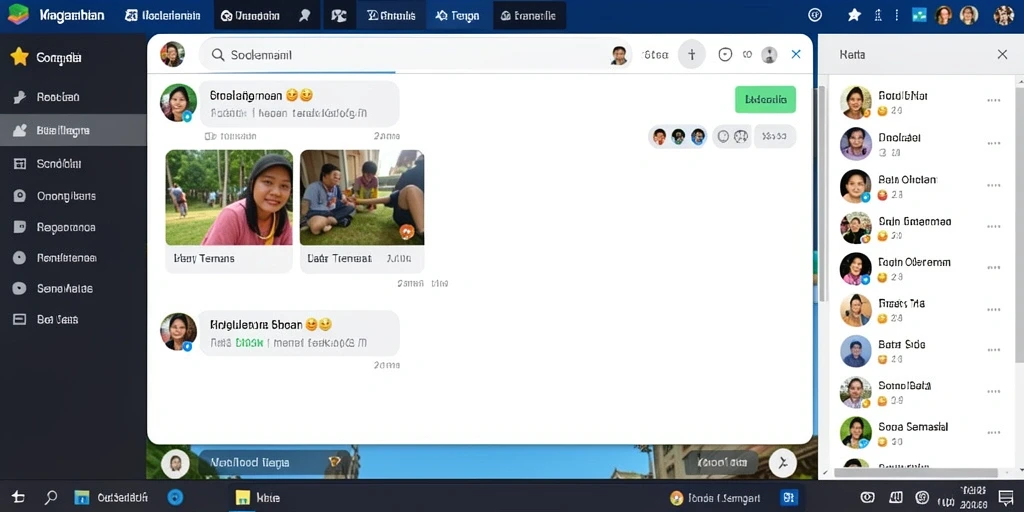Open the options dots for the first contact

[993, 101]
